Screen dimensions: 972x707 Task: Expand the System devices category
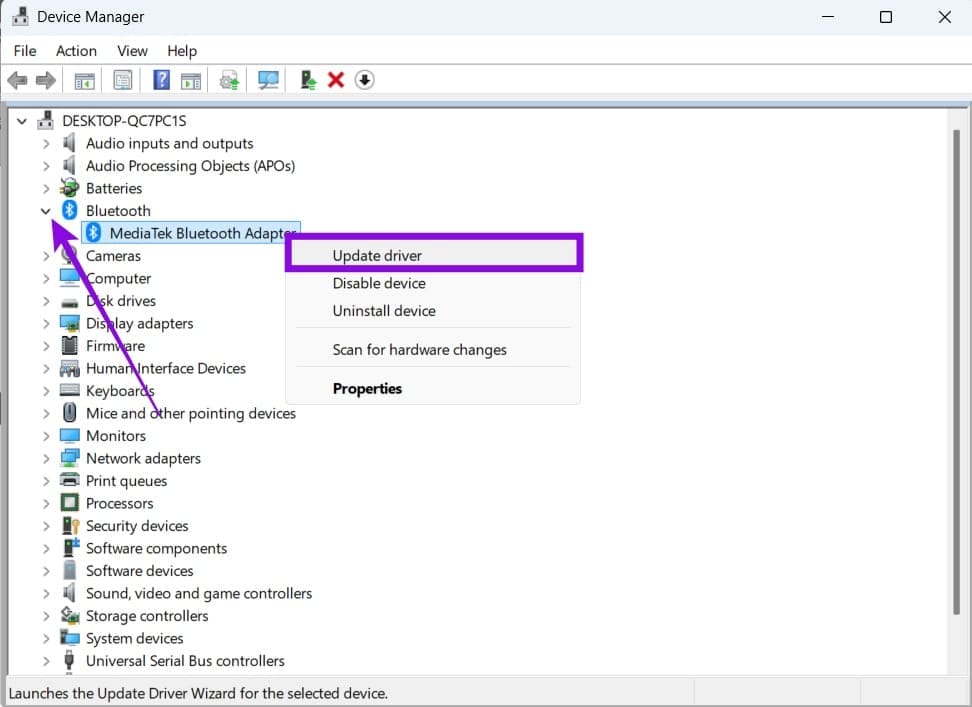[x=46, y=638]
